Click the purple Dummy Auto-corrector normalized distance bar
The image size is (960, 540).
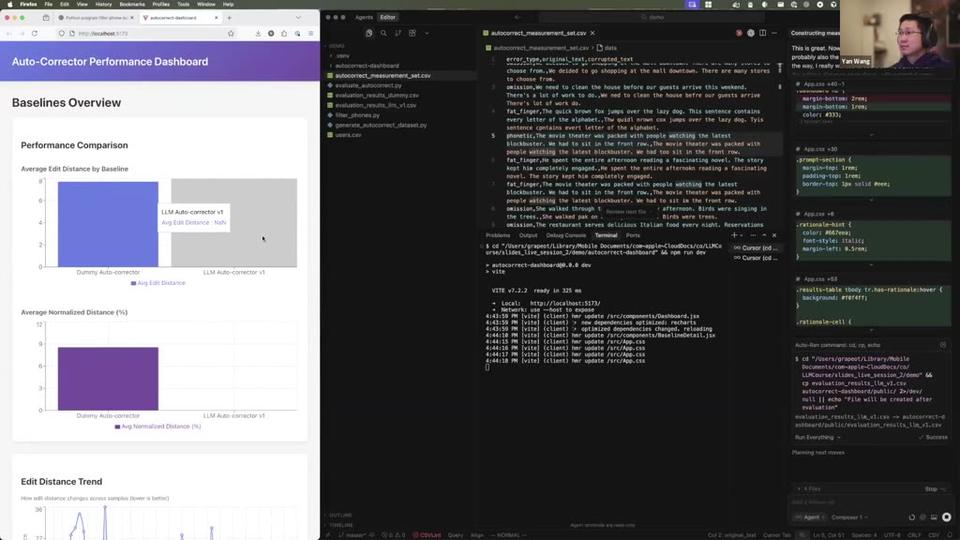tap(108, 378)
